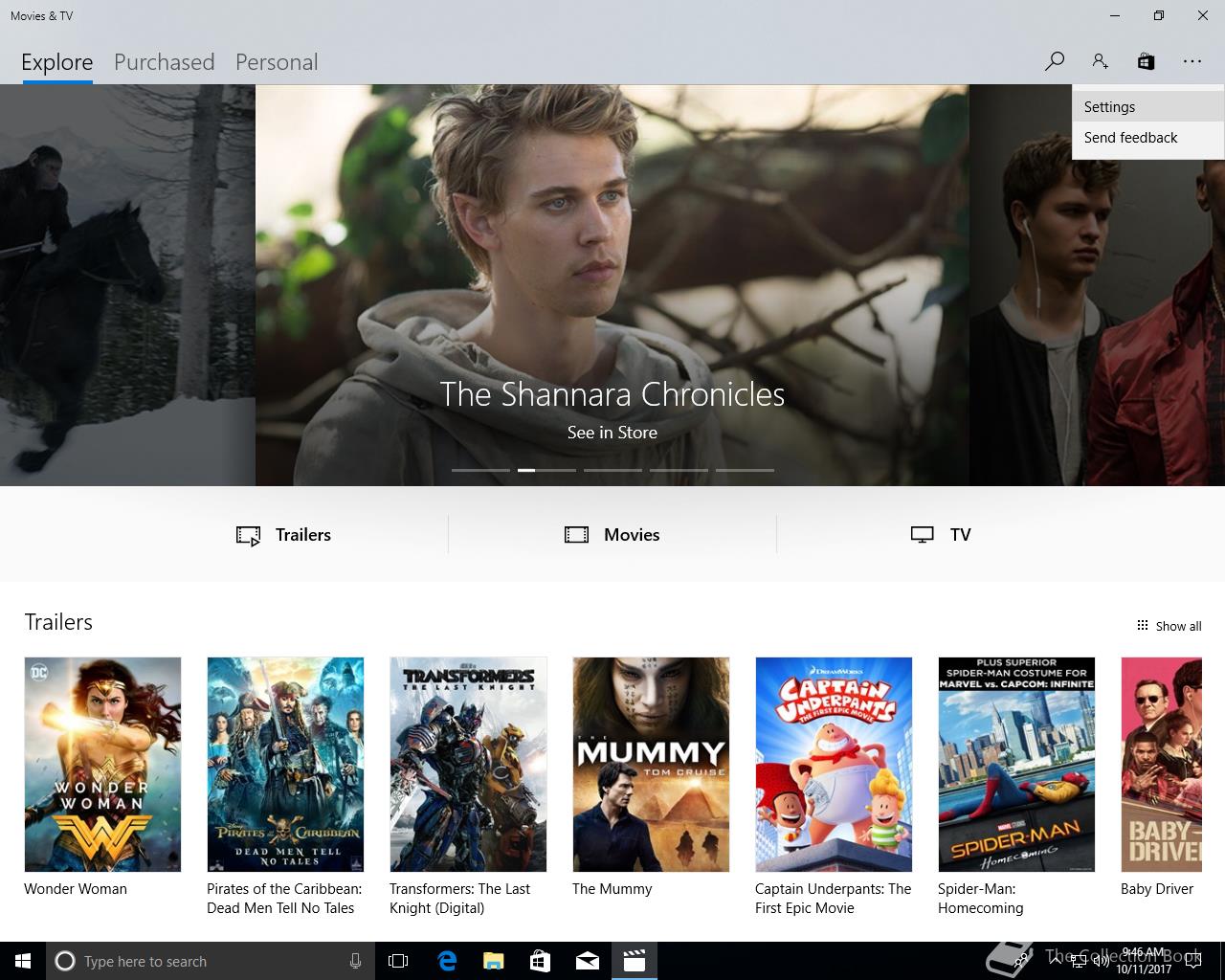Open The Mummy poster
Screen dimensions: 1225x980
coord(651,764)
